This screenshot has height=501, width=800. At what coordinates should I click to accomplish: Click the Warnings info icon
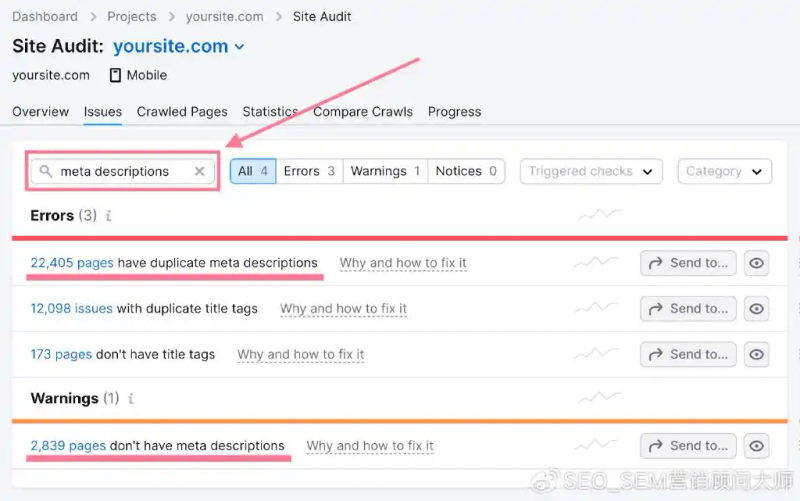(130, 399)
